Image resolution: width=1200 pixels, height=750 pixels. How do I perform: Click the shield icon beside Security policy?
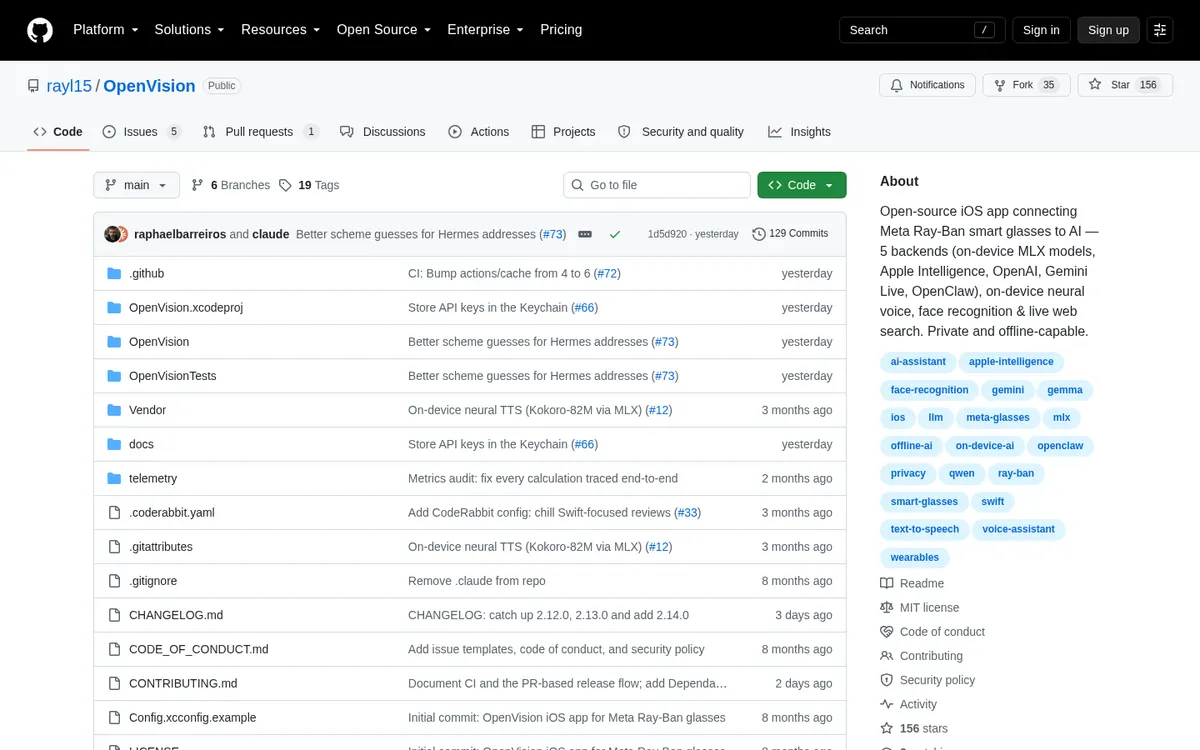[x=887, y=680]
